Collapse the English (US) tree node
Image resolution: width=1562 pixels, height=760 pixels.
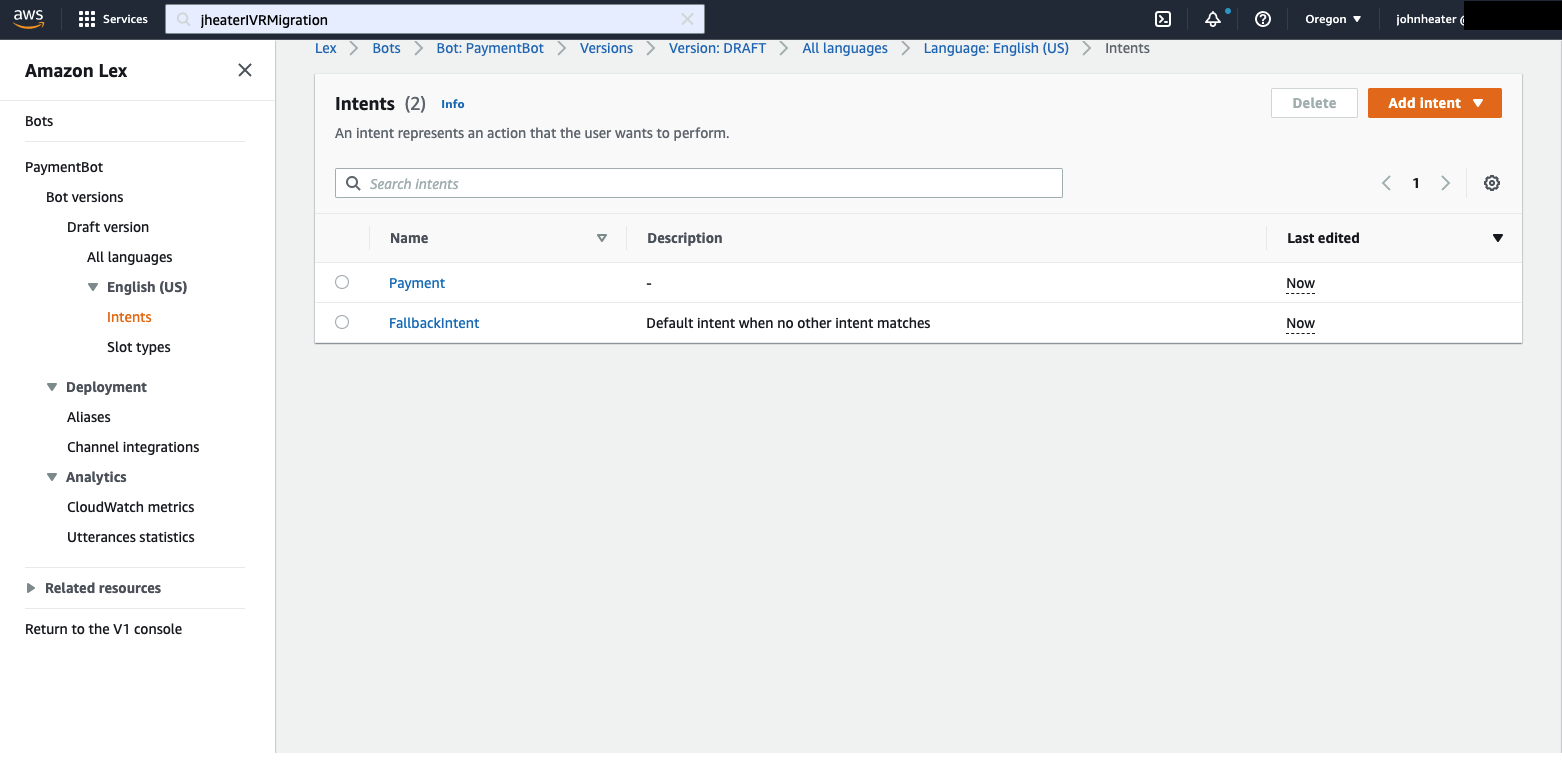93,287
